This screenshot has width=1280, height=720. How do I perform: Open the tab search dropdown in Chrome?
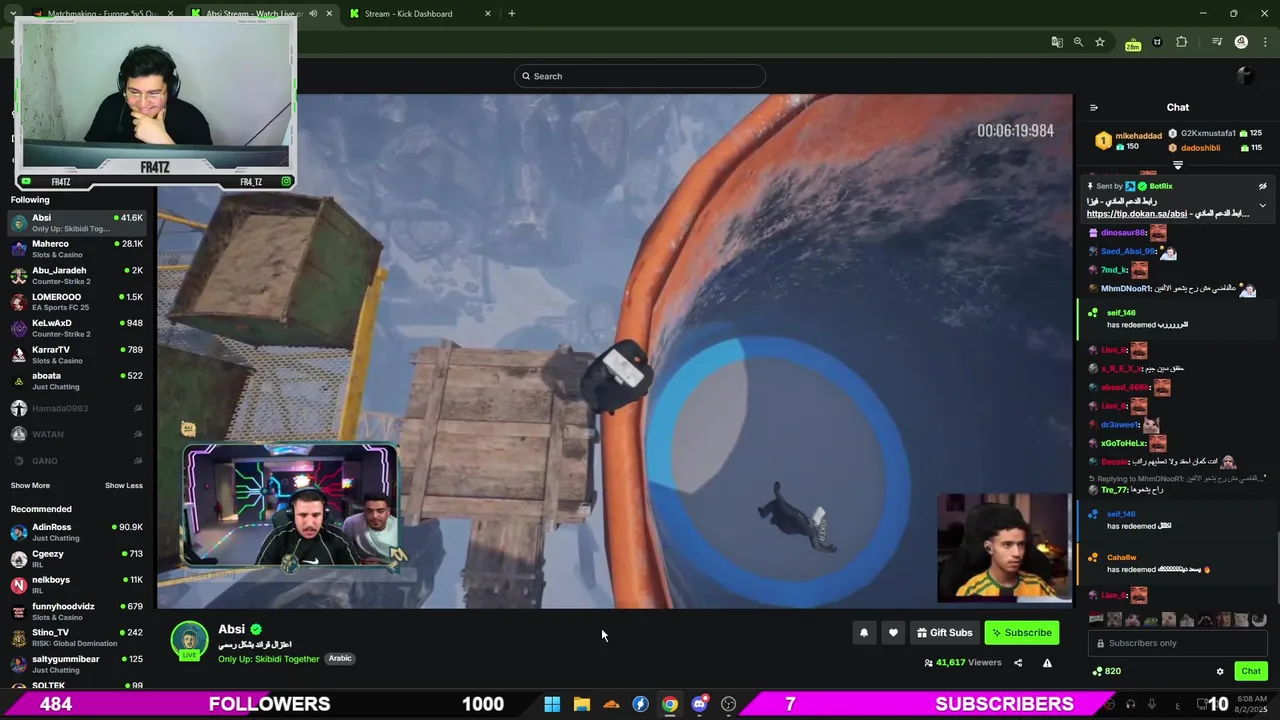pos(13,14)
